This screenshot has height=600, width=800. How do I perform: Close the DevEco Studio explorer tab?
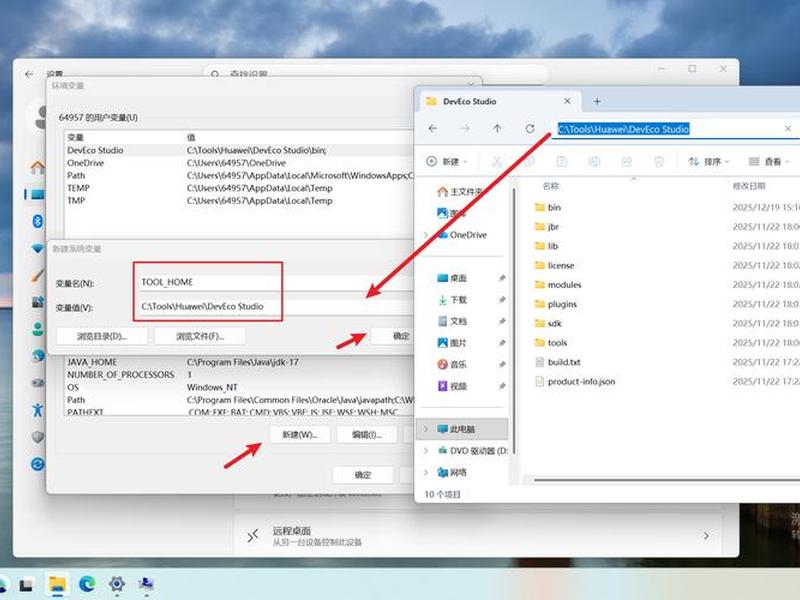click(567, 101)
